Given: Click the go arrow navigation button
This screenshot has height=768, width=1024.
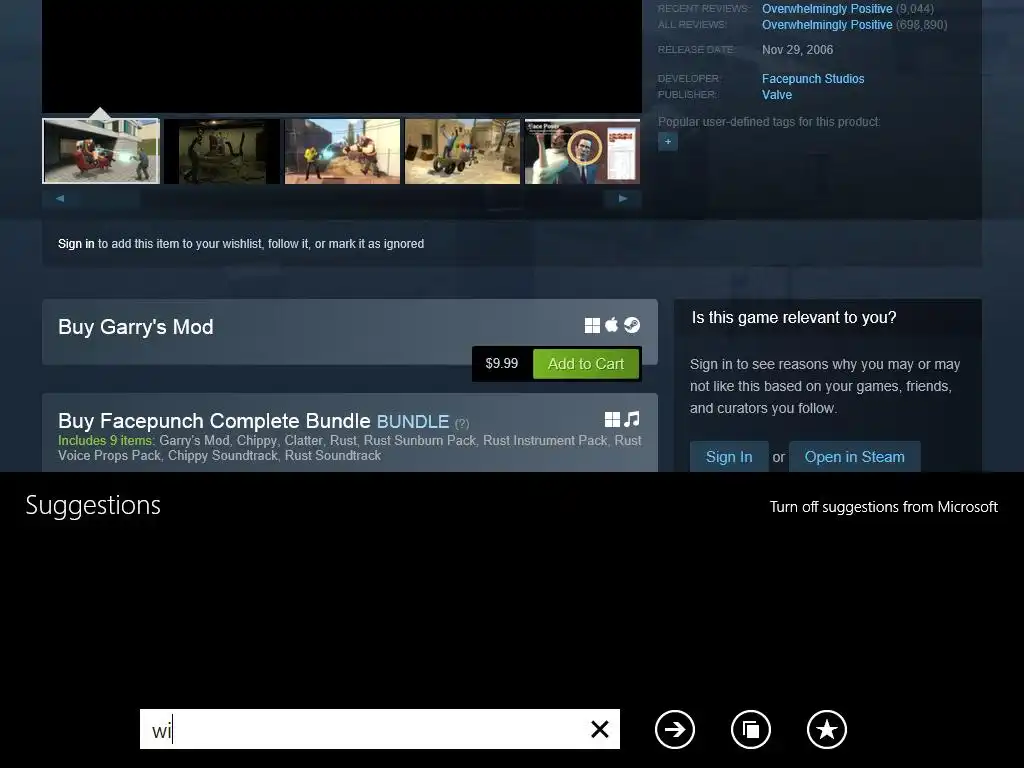Looking at the screenshot, I should pos(675,729).
